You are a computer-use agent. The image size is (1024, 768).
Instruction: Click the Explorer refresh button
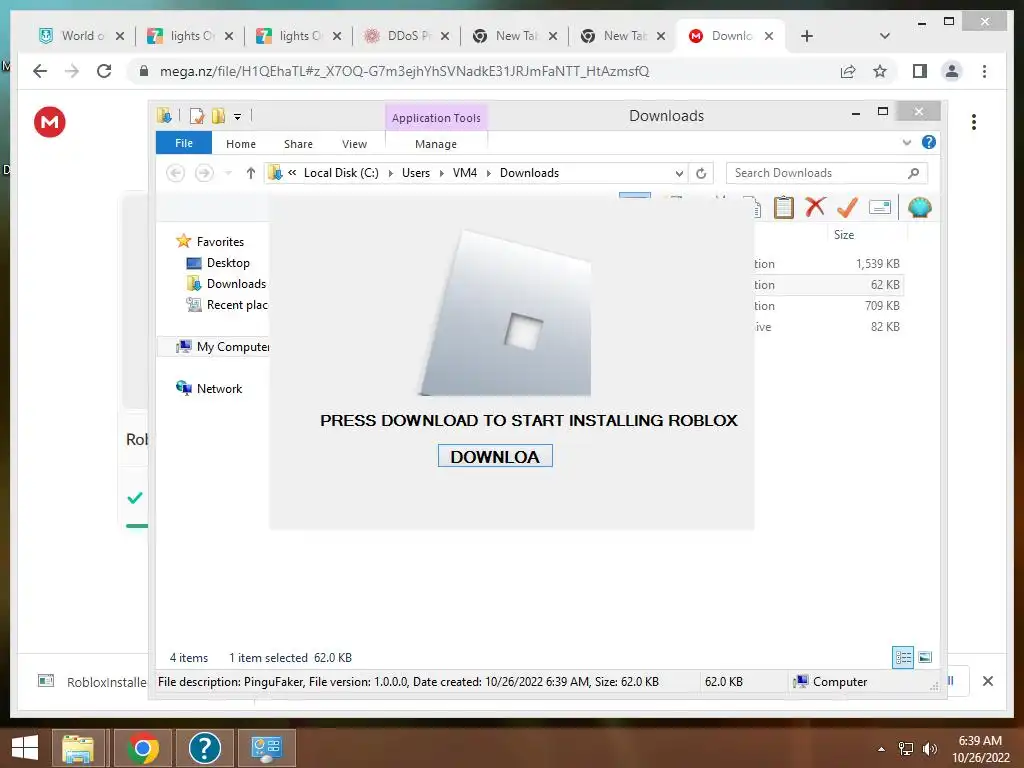[701, 173]
